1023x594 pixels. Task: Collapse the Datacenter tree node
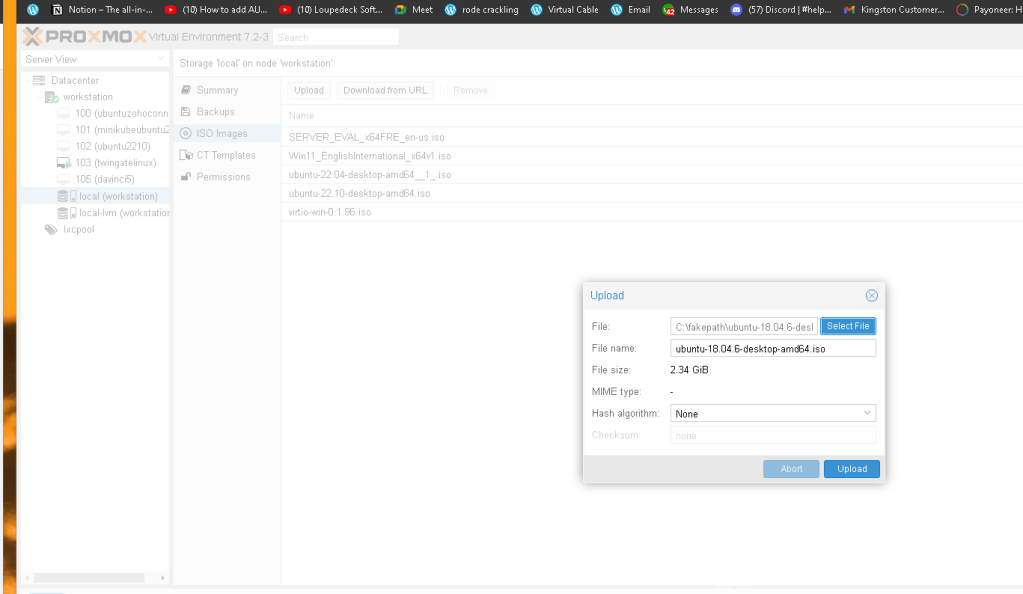pyautogui.click(x=27, y=80)
